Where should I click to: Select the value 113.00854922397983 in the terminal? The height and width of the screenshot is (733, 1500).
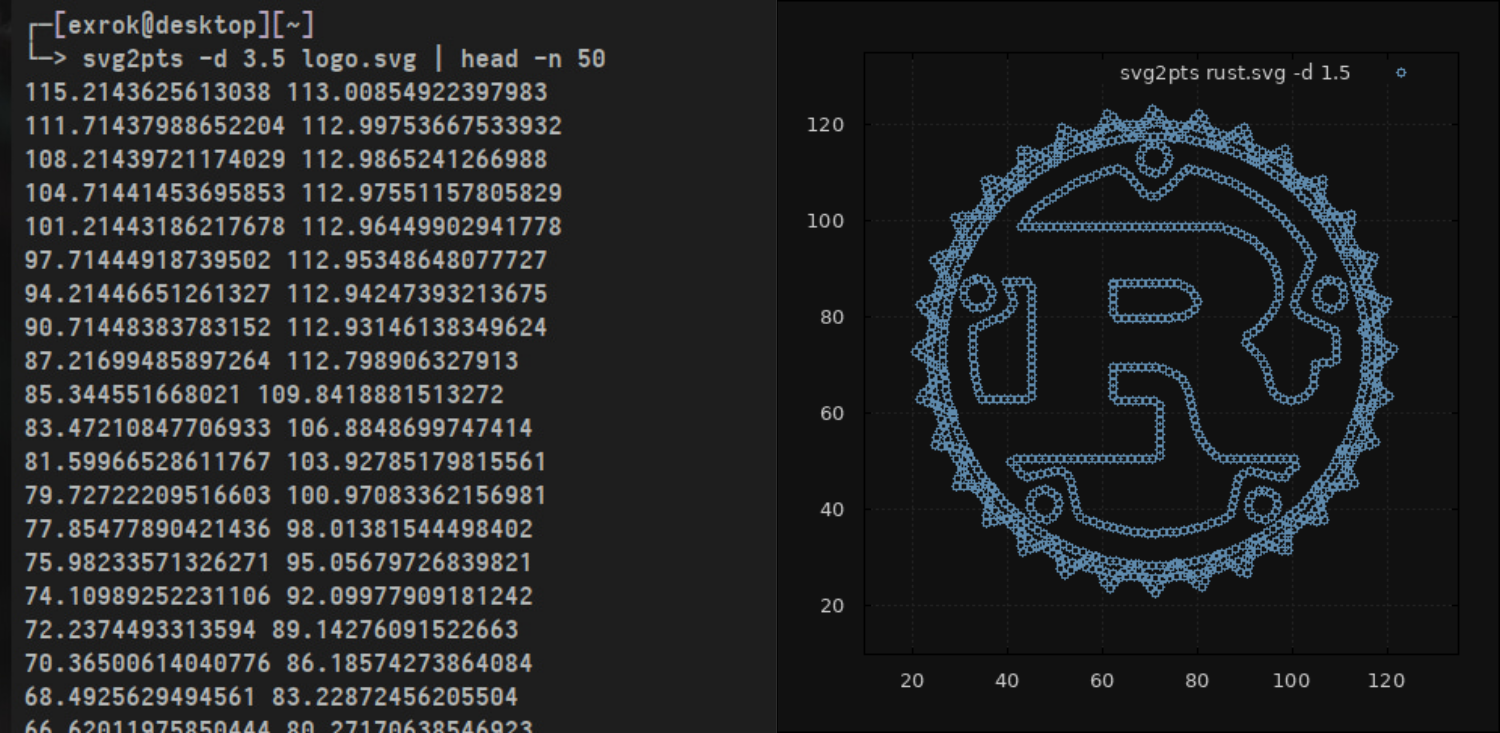pos(417,93)
